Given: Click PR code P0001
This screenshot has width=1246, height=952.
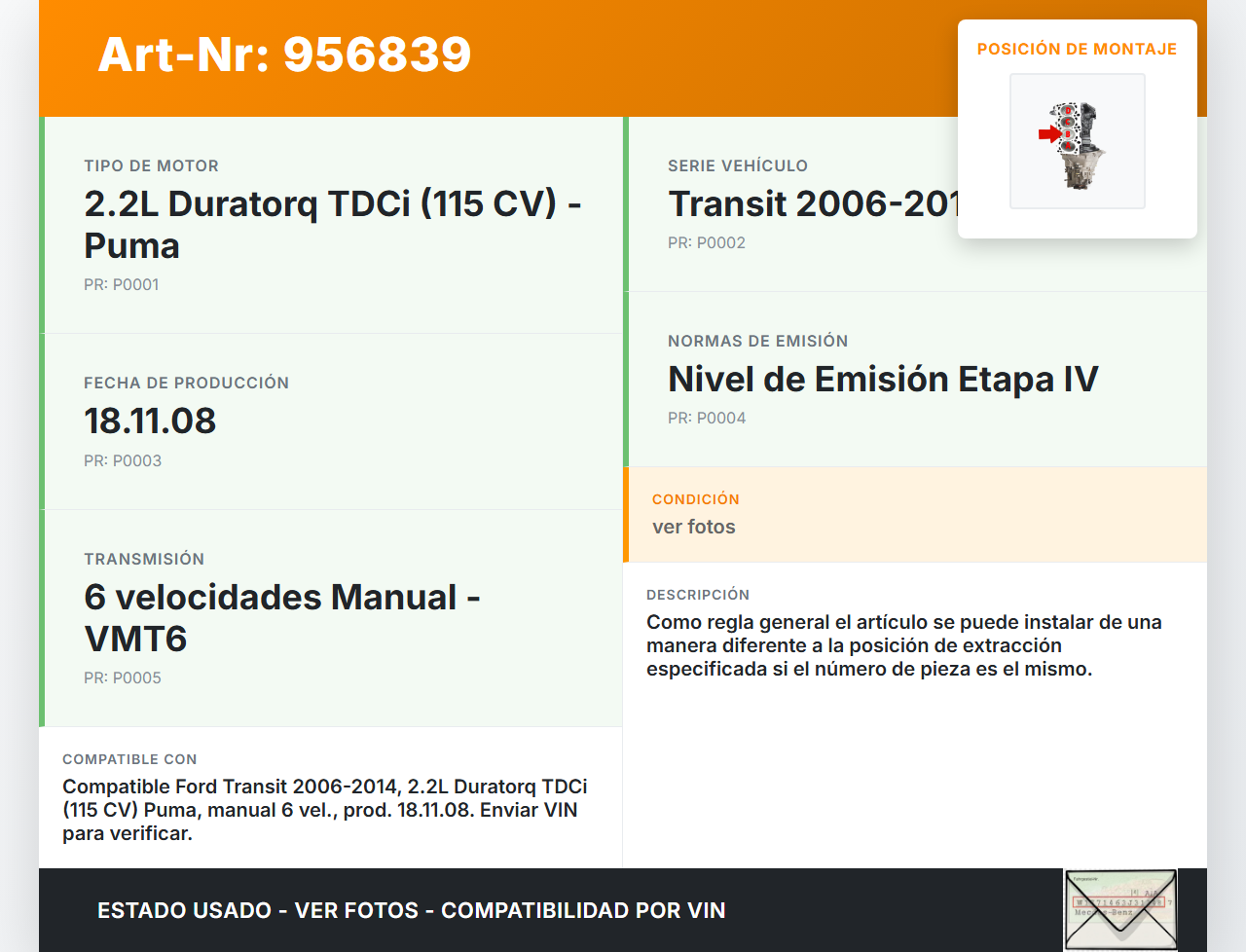Looking at the screenshot, I should [x=122, y=285].
